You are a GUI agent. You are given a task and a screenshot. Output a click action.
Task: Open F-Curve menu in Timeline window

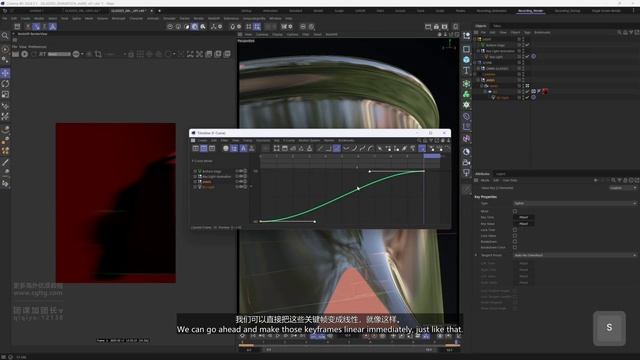289,140
